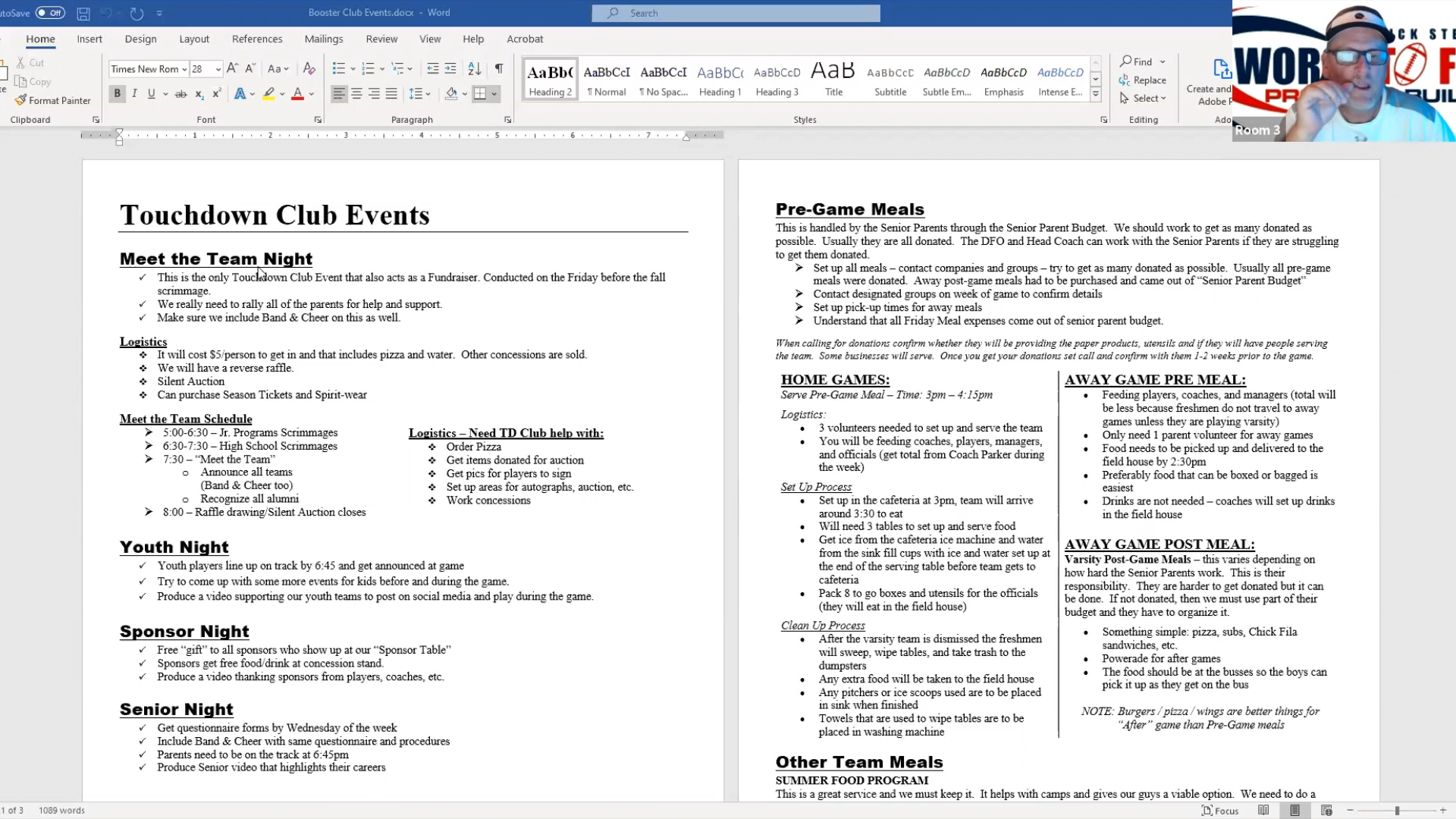
Task: Open the Change Case dropdown
Action: click(x=278, y=69)
